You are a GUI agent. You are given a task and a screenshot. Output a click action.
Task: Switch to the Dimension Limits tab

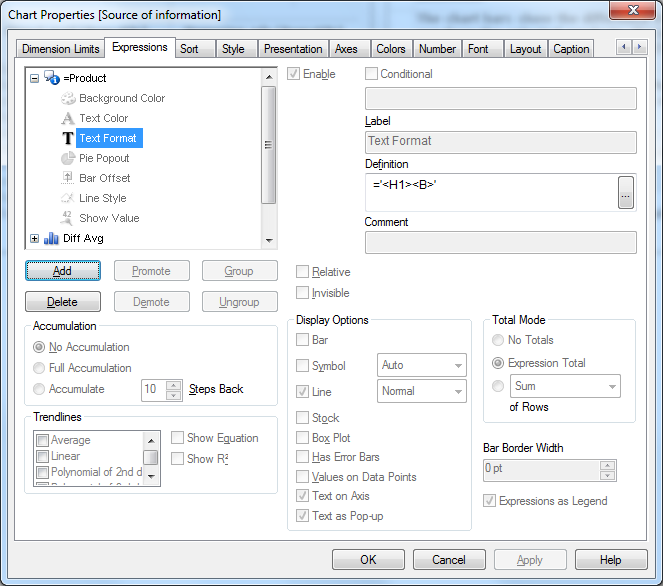pyautogui.click(x=60, y=49)
